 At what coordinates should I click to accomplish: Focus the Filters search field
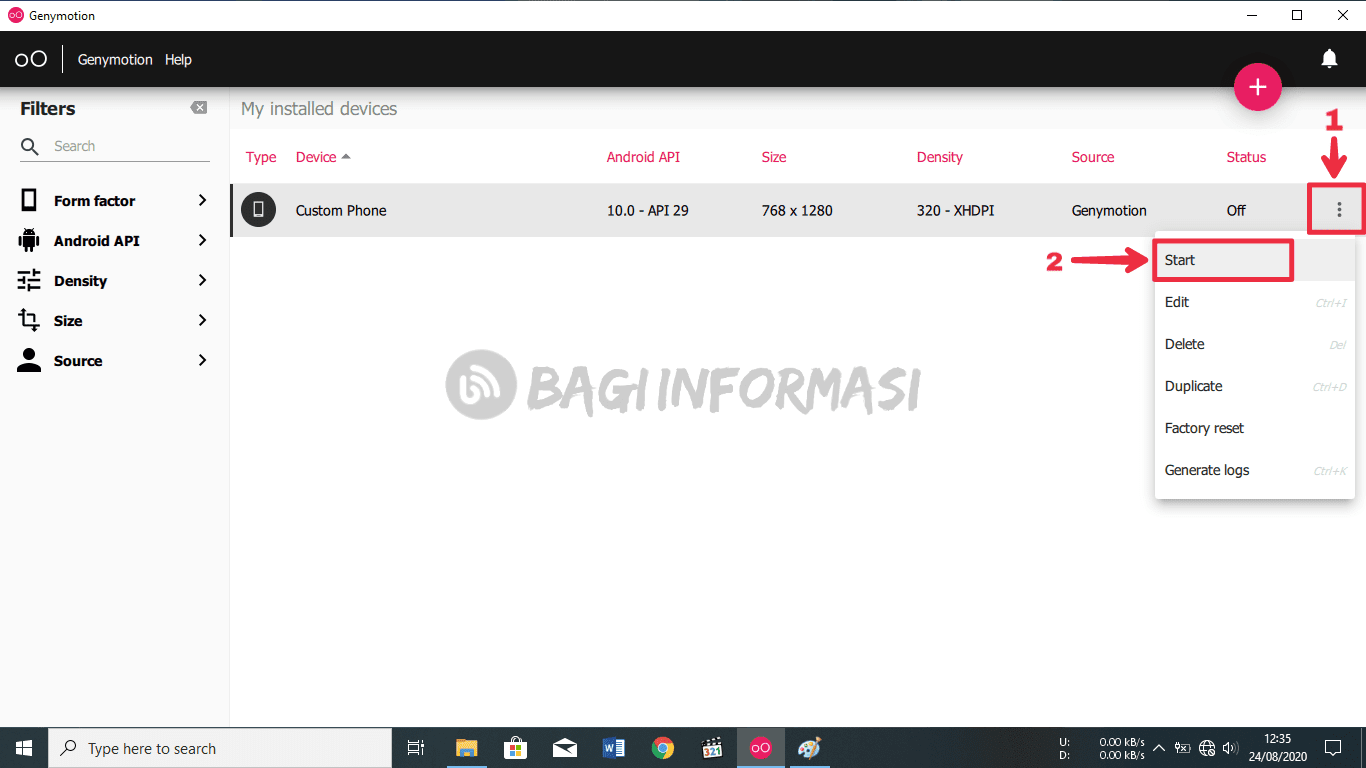point(115,146)
